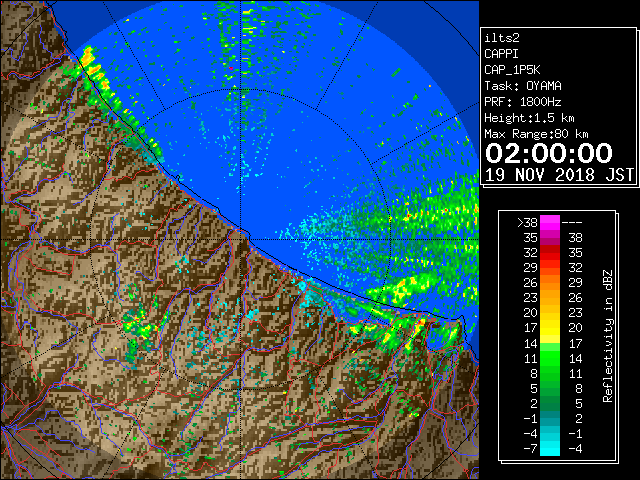
Task: Click the 'Max Range:80 km' line
Action: click(x=536, y=134)
